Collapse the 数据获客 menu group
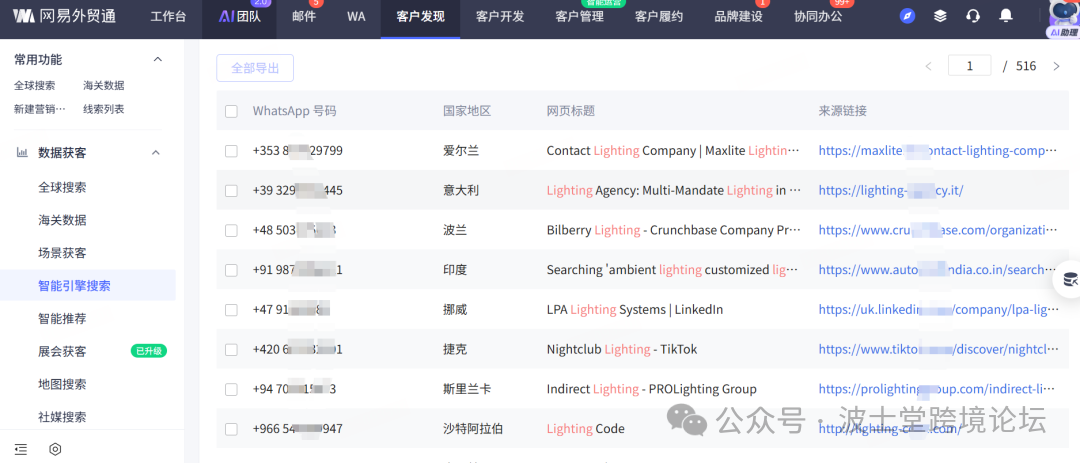This screenshot has height=463, width=1080. point(156,153)
